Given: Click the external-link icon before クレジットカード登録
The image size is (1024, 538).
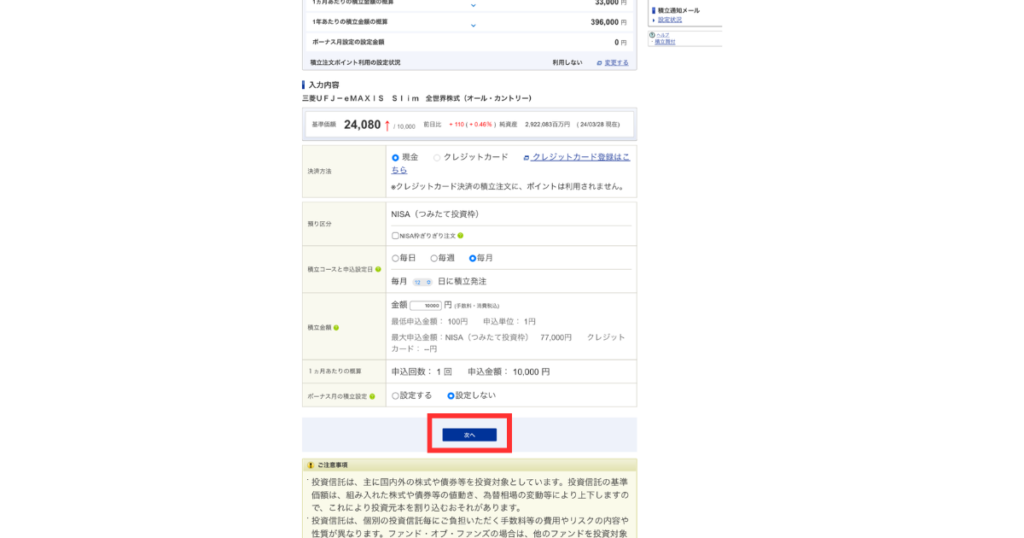Looking at the screenshot, I should pyautogui.click(x=526, y=157).
